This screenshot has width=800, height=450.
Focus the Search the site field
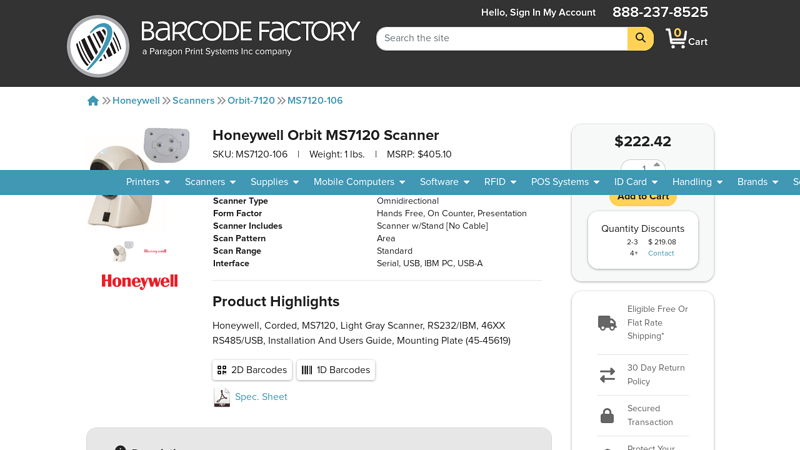click(x=502, y=38)
